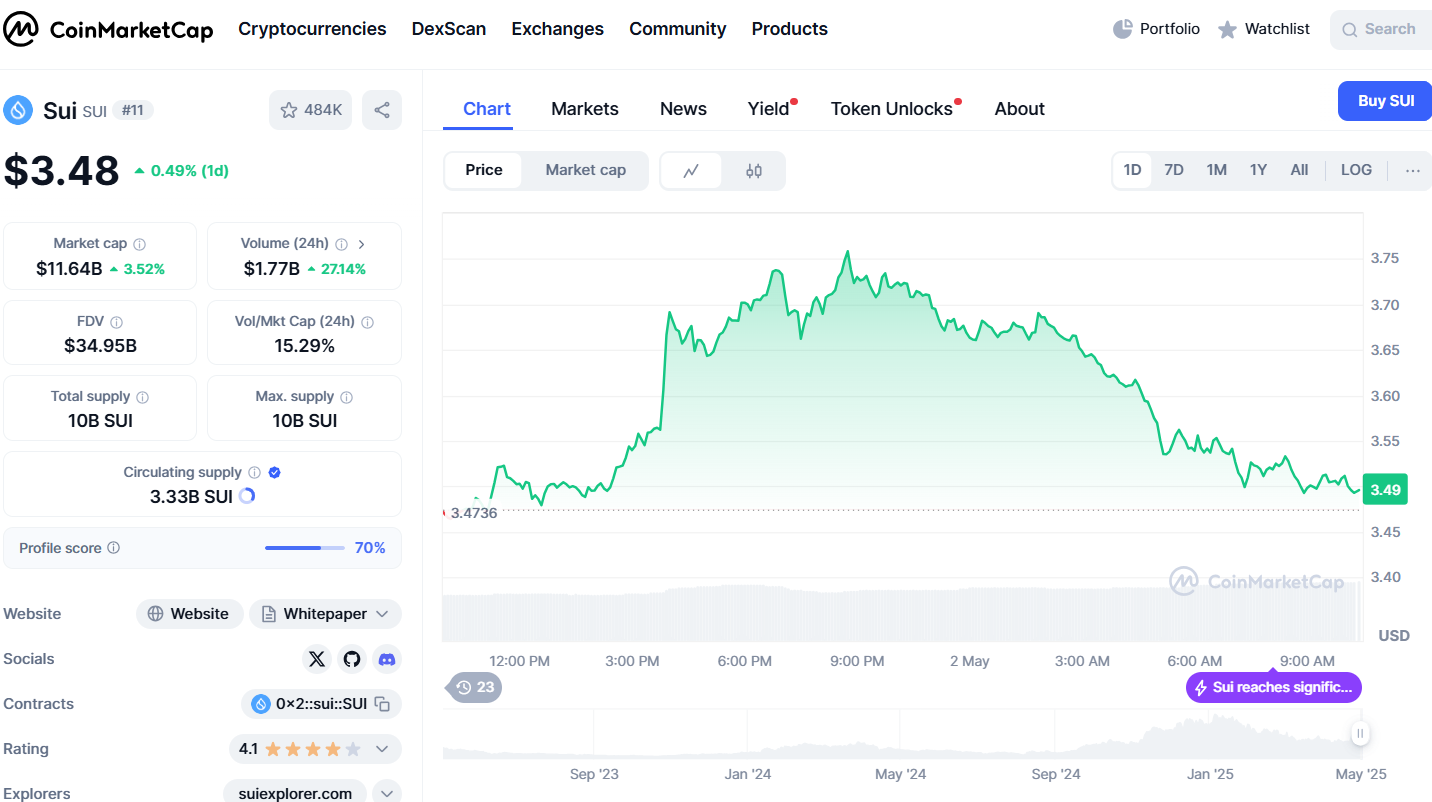Viewport: 1432px width, 802px height.
Task: Toggle the Price chart mode
Action: coord(484,170)
